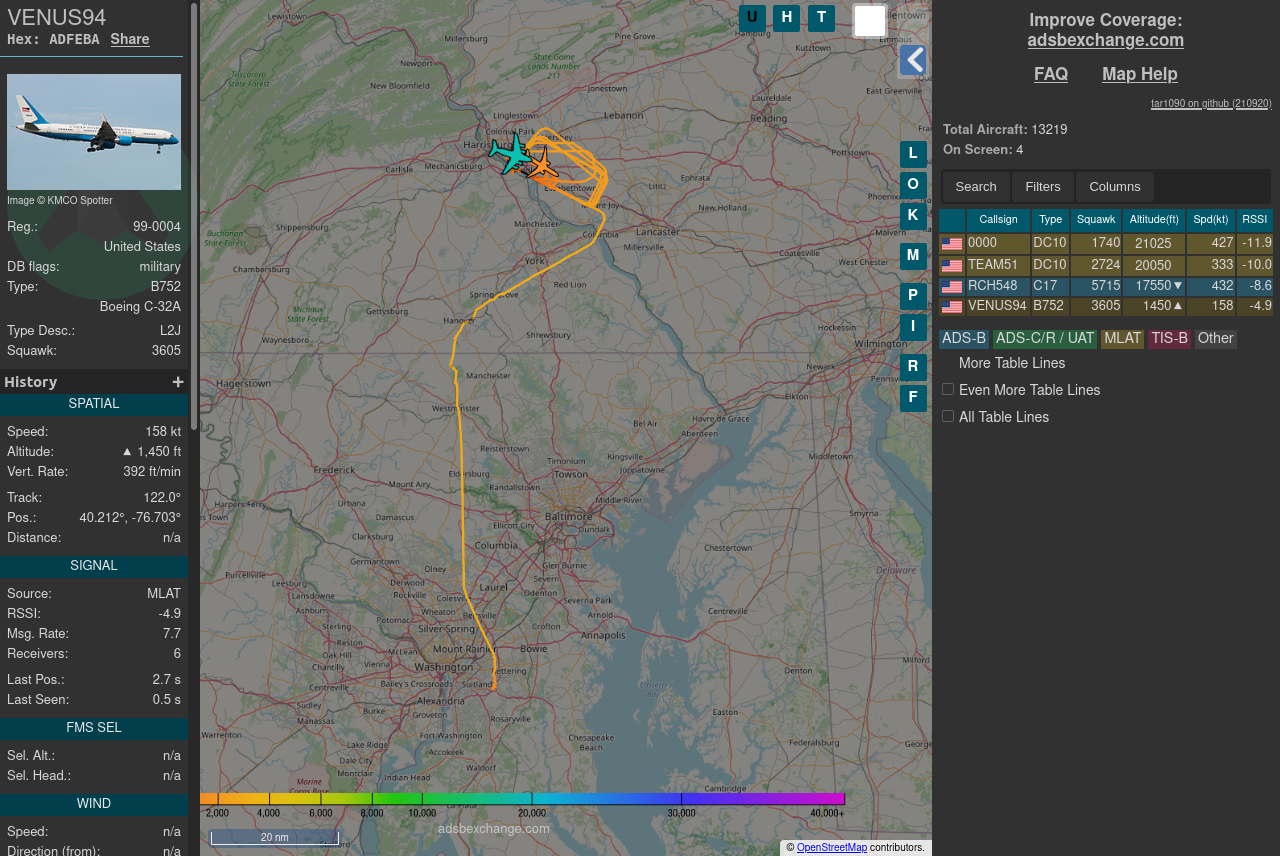The height and width of the screenshot is (856, 1280).
Task: Select the VENUS94 callsign cell
Action: 998,307
